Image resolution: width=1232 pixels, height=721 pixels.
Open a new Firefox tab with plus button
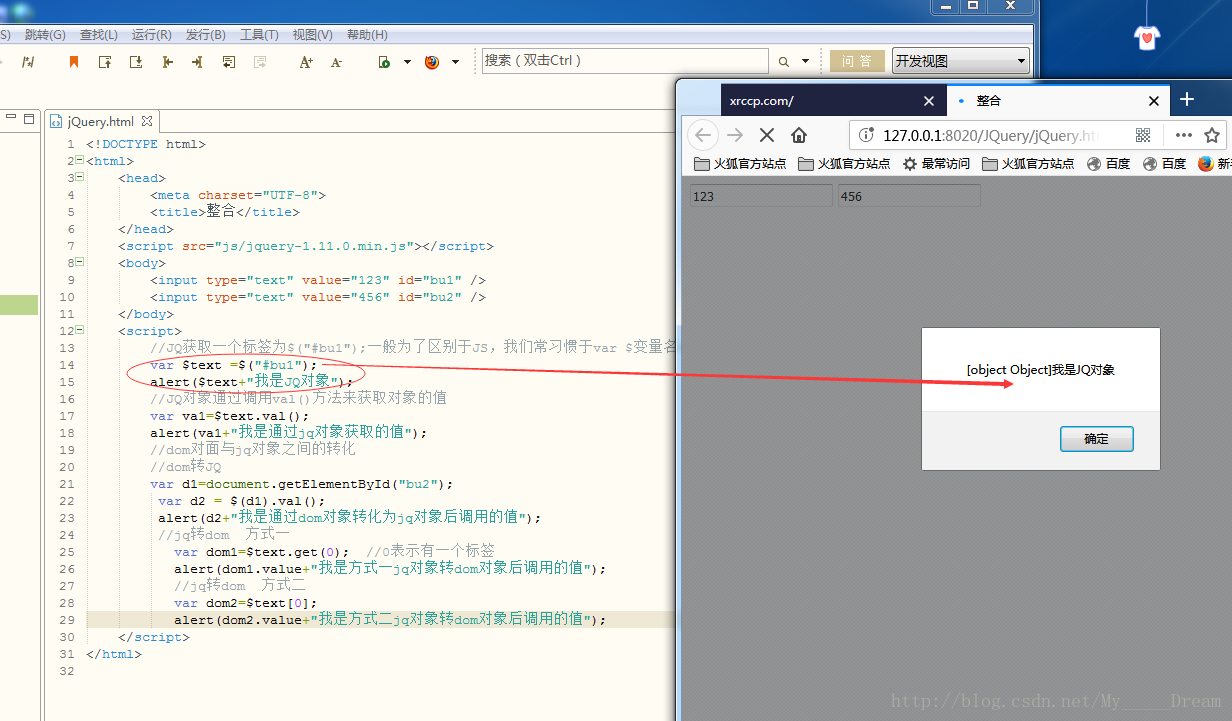pos(1187,99)
